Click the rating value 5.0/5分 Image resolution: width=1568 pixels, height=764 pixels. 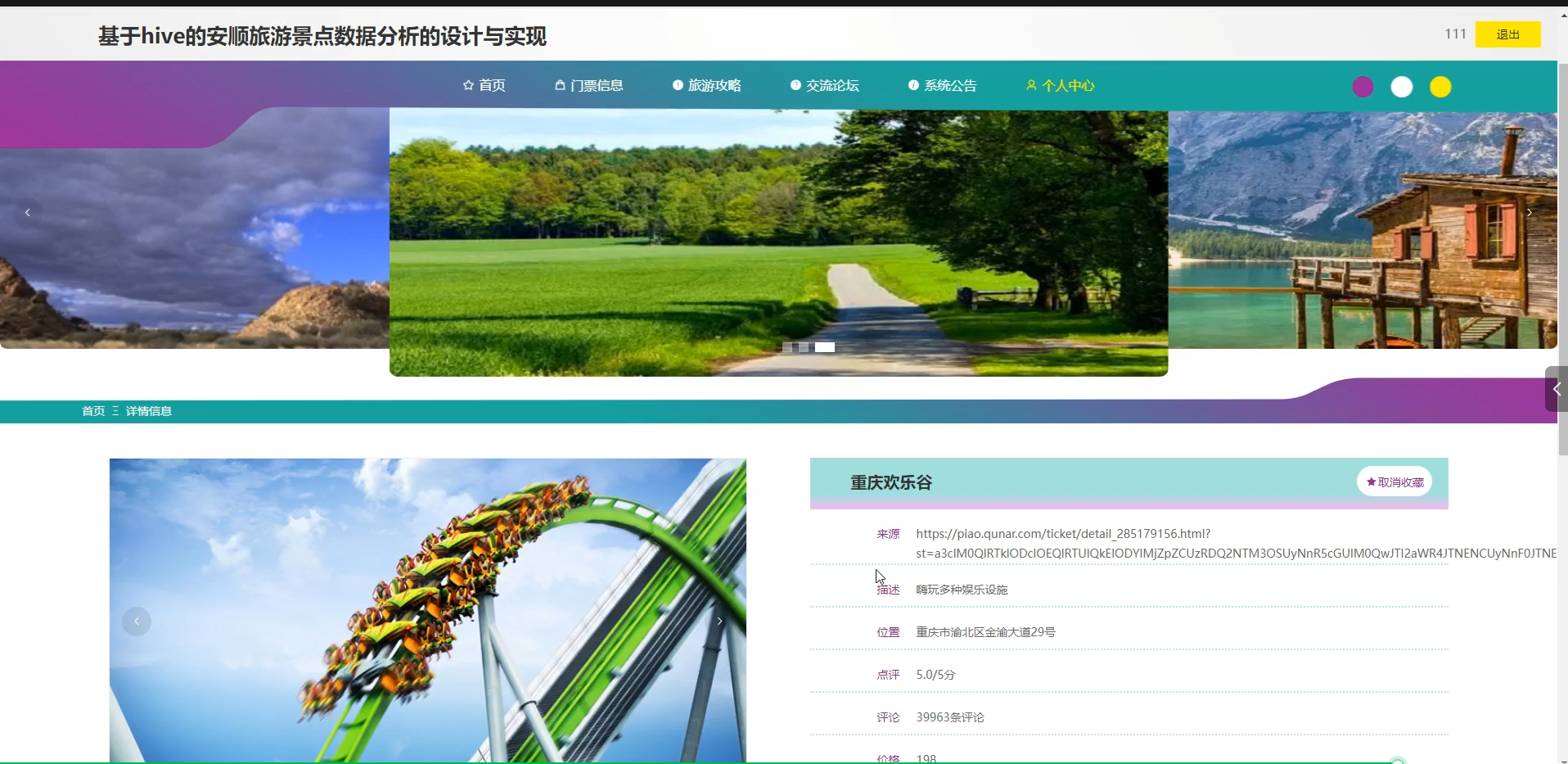[935, 675]
